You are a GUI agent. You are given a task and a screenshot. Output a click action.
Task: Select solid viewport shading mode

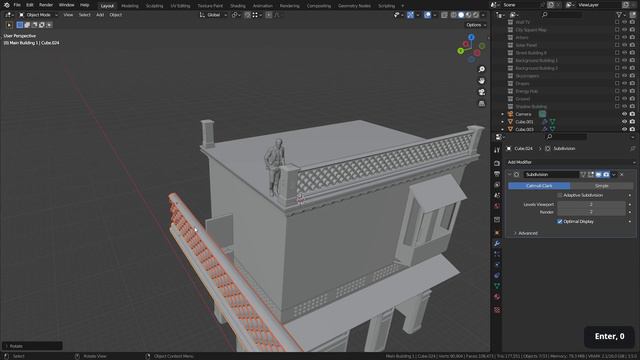coord(461,15)
